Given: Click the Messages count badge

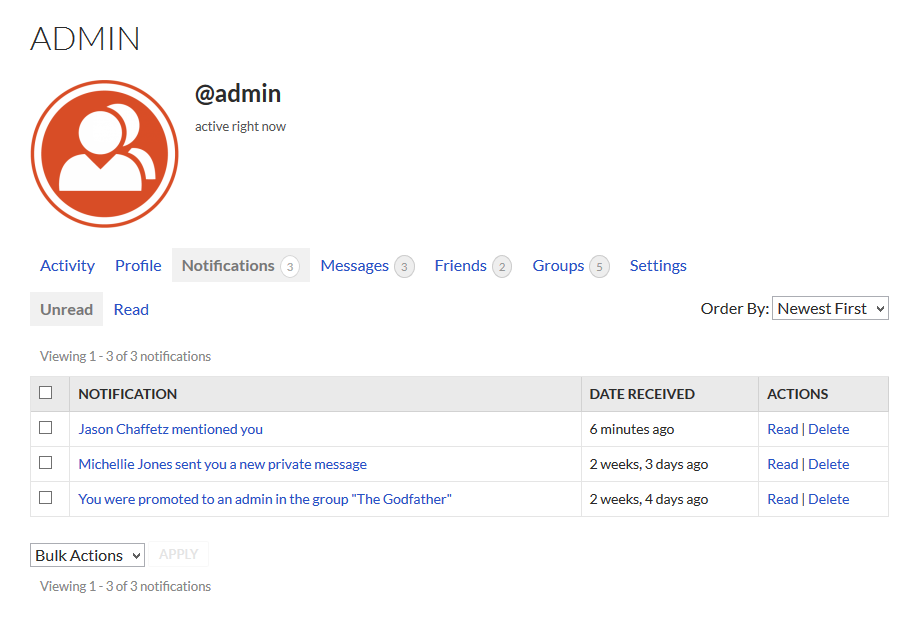Looking at the screenshot, I should click(404, 267).
